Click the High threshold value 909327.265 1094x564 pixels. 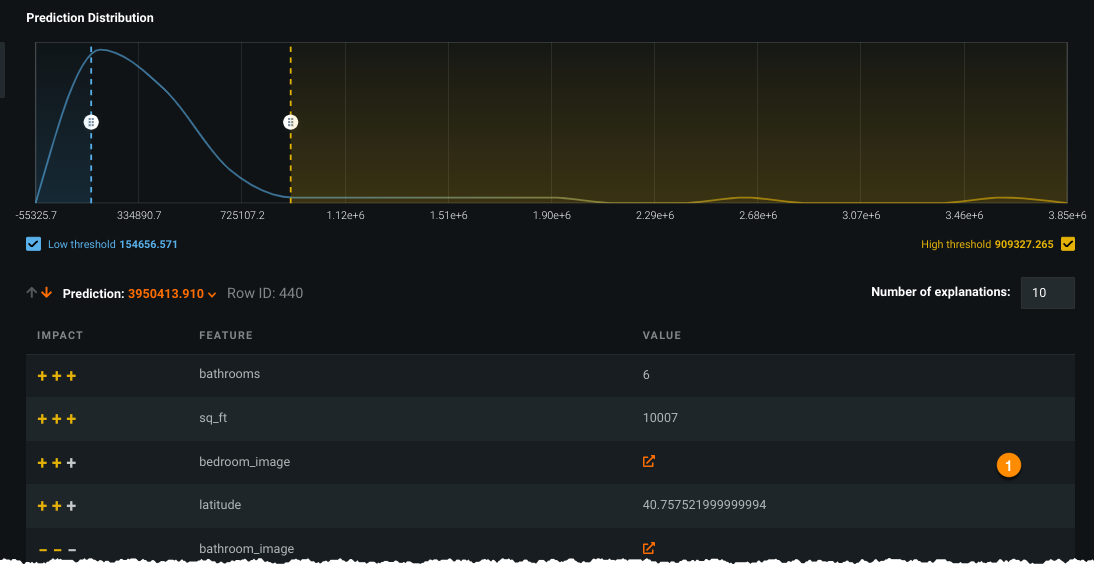click(1024, 244)
